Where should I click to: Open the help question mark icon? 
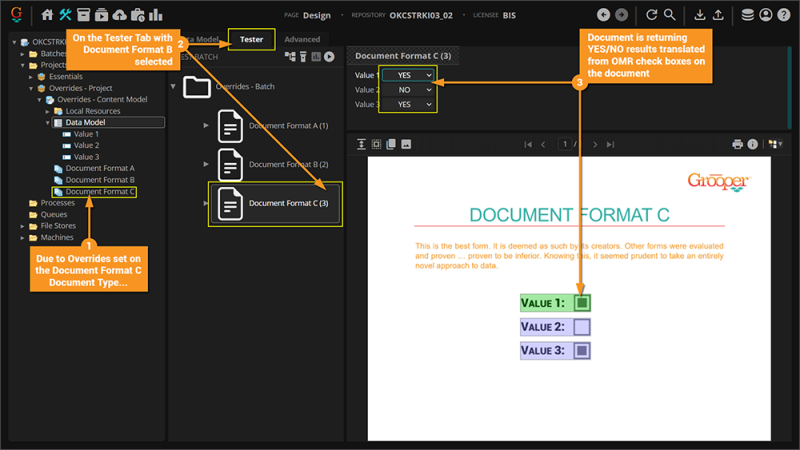[x=784, y=15]
